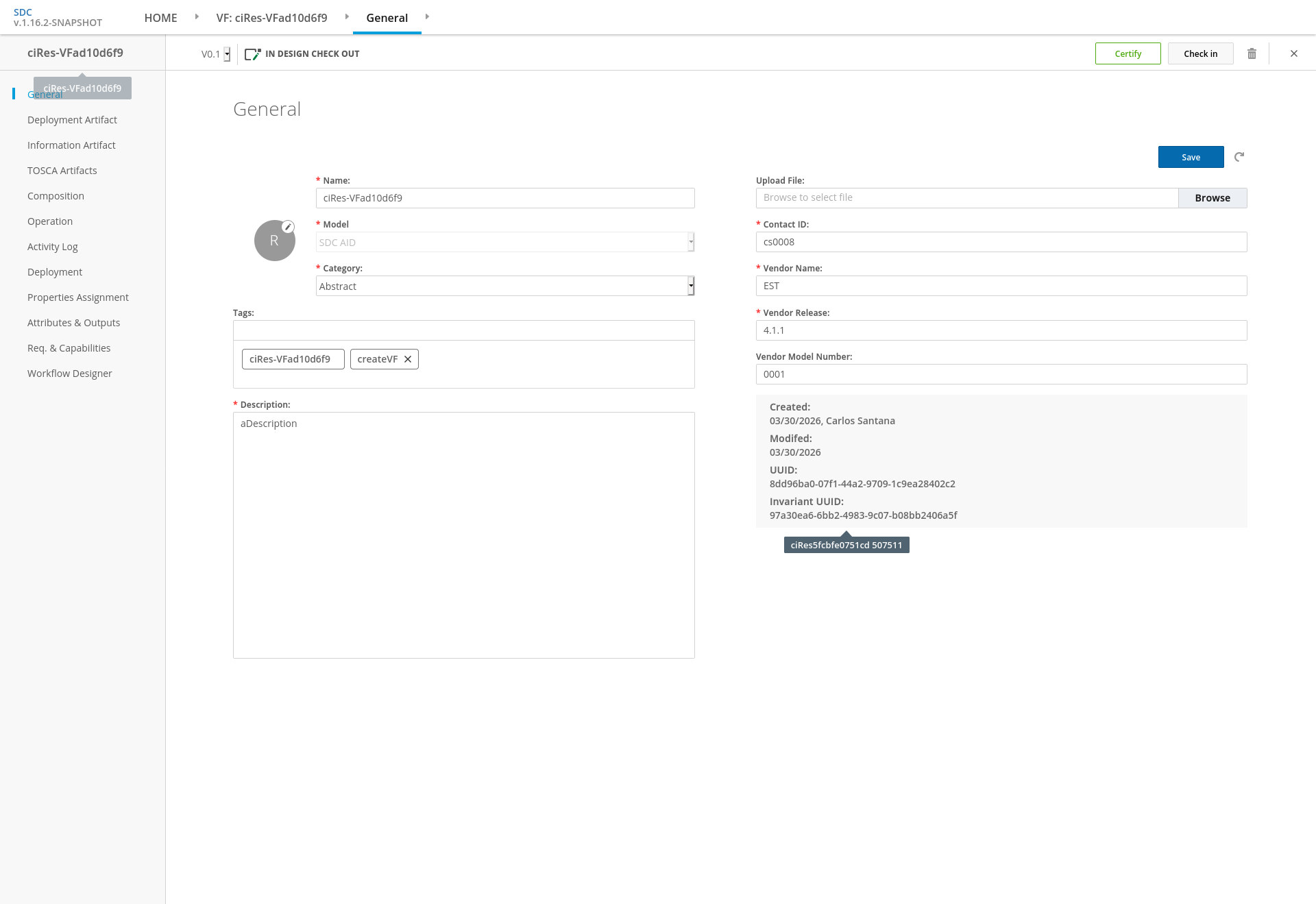Click the trash delete icon
The image size is (1316, 904).
[1252, 53]
